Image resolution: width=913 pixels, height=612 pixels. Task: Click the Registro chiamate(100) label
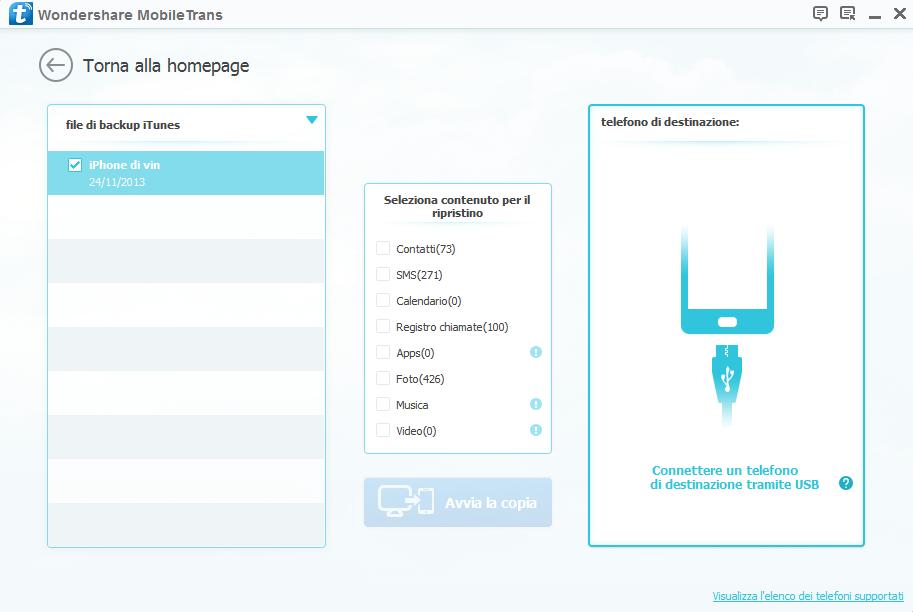click(x=452, y=327)
